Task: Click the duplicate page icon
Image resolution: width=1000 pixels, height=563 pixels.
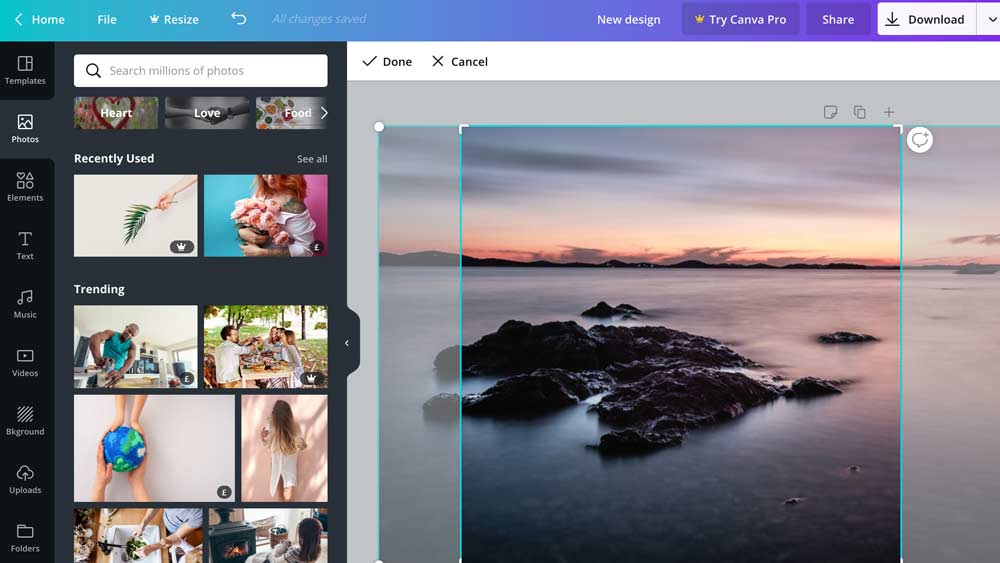Action: (x=859, y=112)
